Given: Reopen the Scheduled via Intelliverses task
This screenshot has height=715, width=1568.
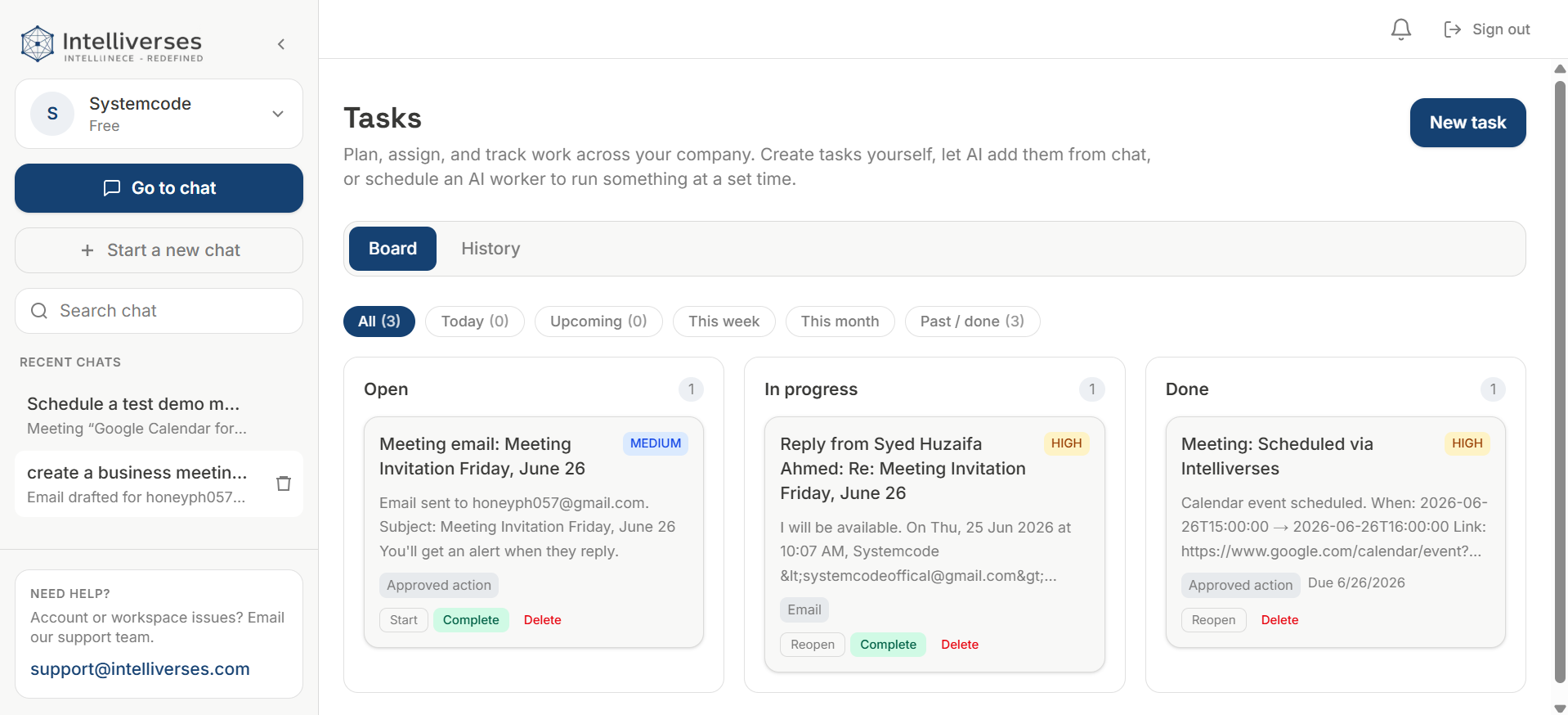Looking at the screenshot, I should (x=1213, y=620).
